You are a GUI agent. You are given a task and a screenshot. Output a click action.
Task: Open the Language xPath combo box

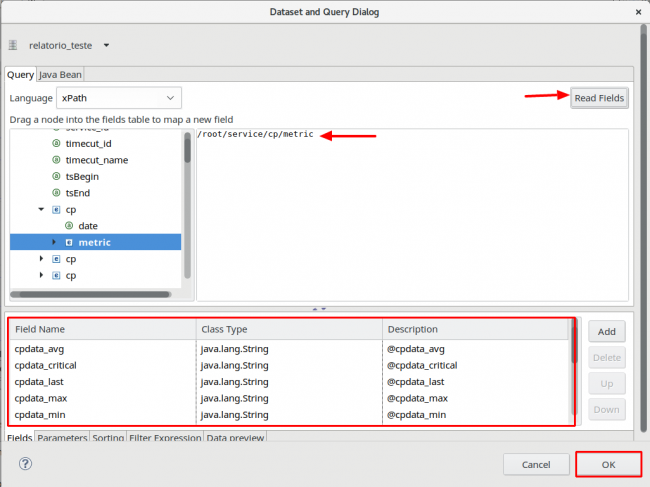coord(118,98)
